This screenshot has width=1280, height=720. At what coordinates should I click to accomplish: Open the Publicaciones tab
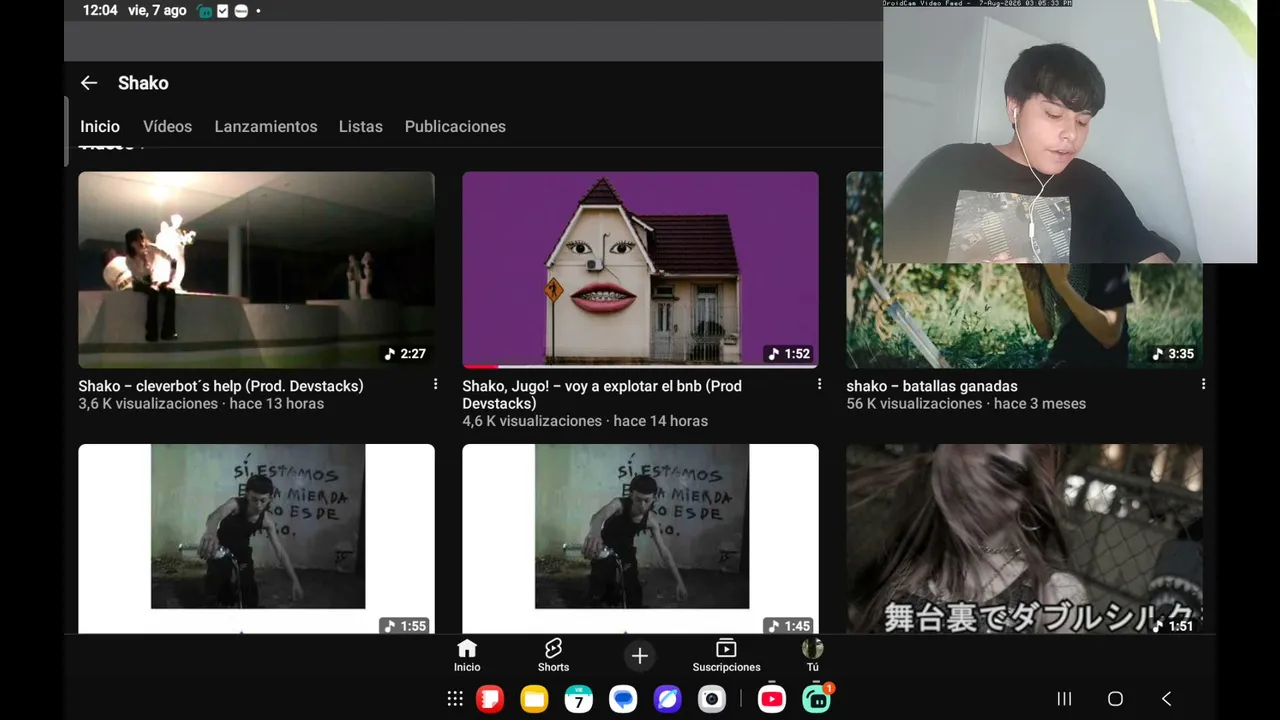(x=455, y=127)
